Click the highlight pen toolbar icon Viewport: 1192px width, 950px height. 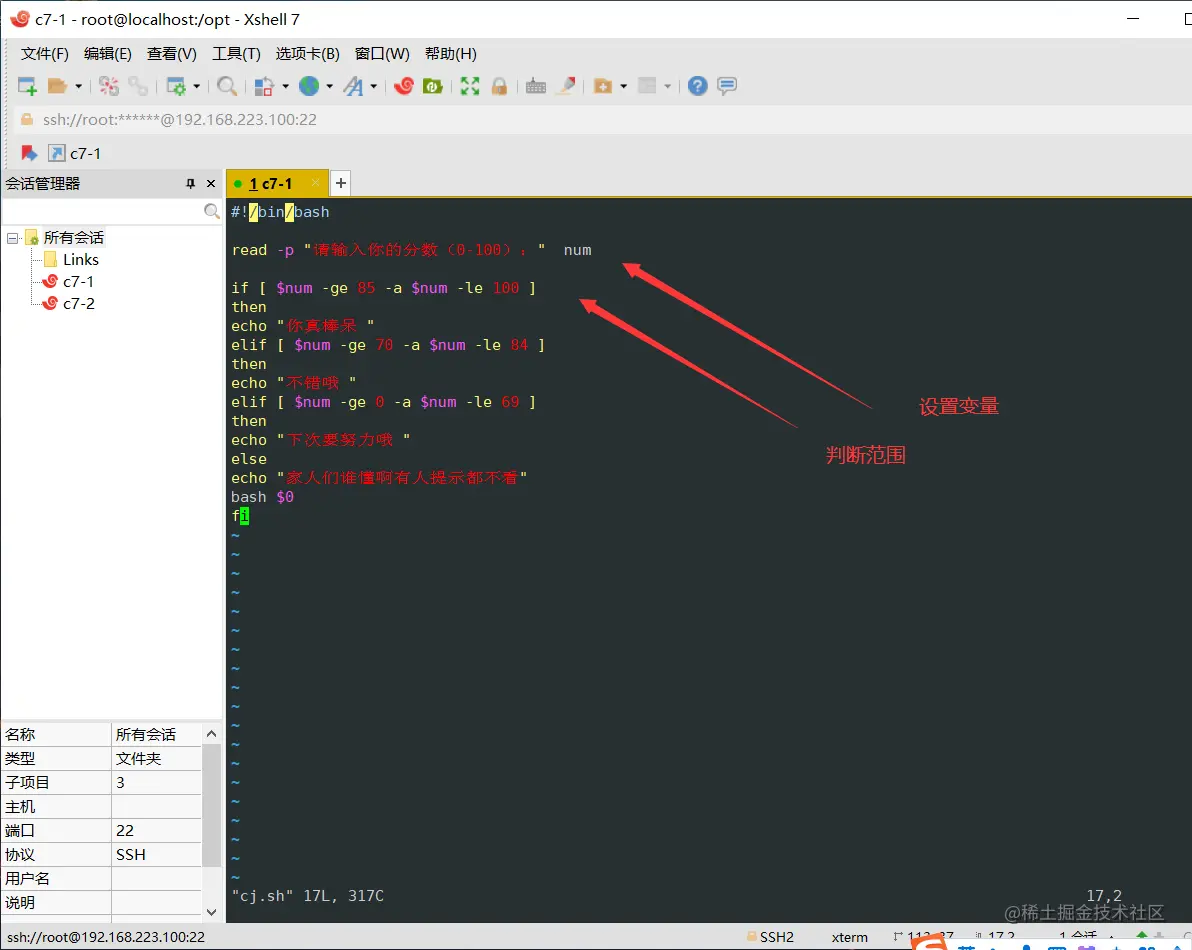pos(566,86)
